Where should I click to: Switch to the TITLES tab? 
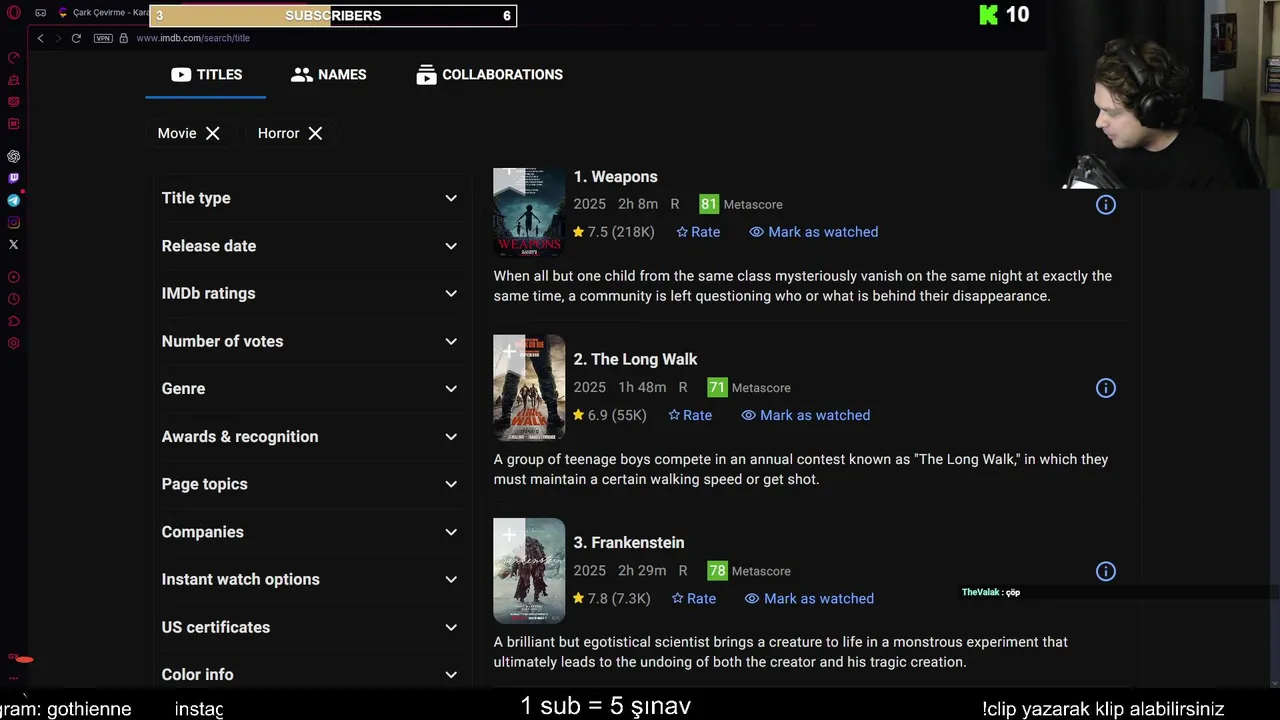206,75
